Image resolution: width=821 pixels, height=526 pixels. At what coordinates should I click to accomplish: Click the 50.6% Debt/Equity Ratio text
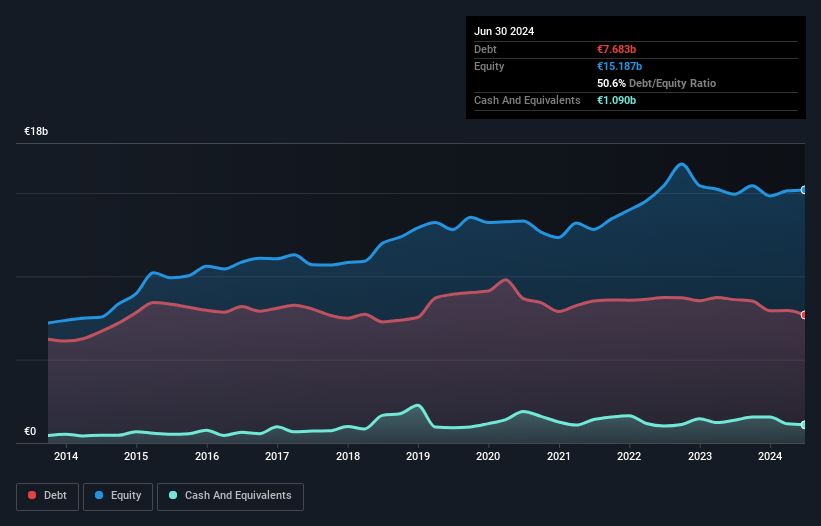(656, 83)
